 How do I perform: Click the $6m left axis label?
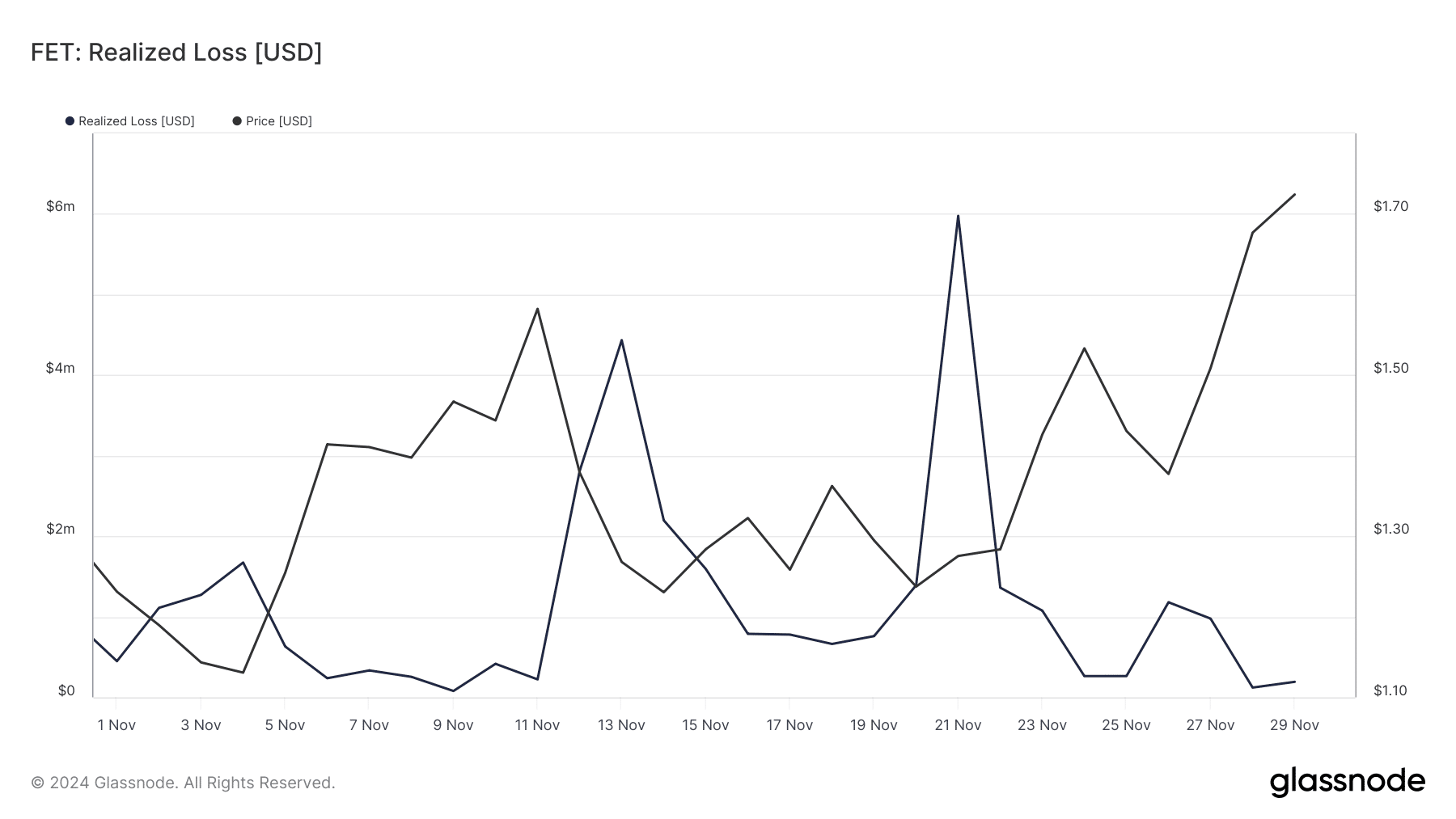click(x=61, y=207)
